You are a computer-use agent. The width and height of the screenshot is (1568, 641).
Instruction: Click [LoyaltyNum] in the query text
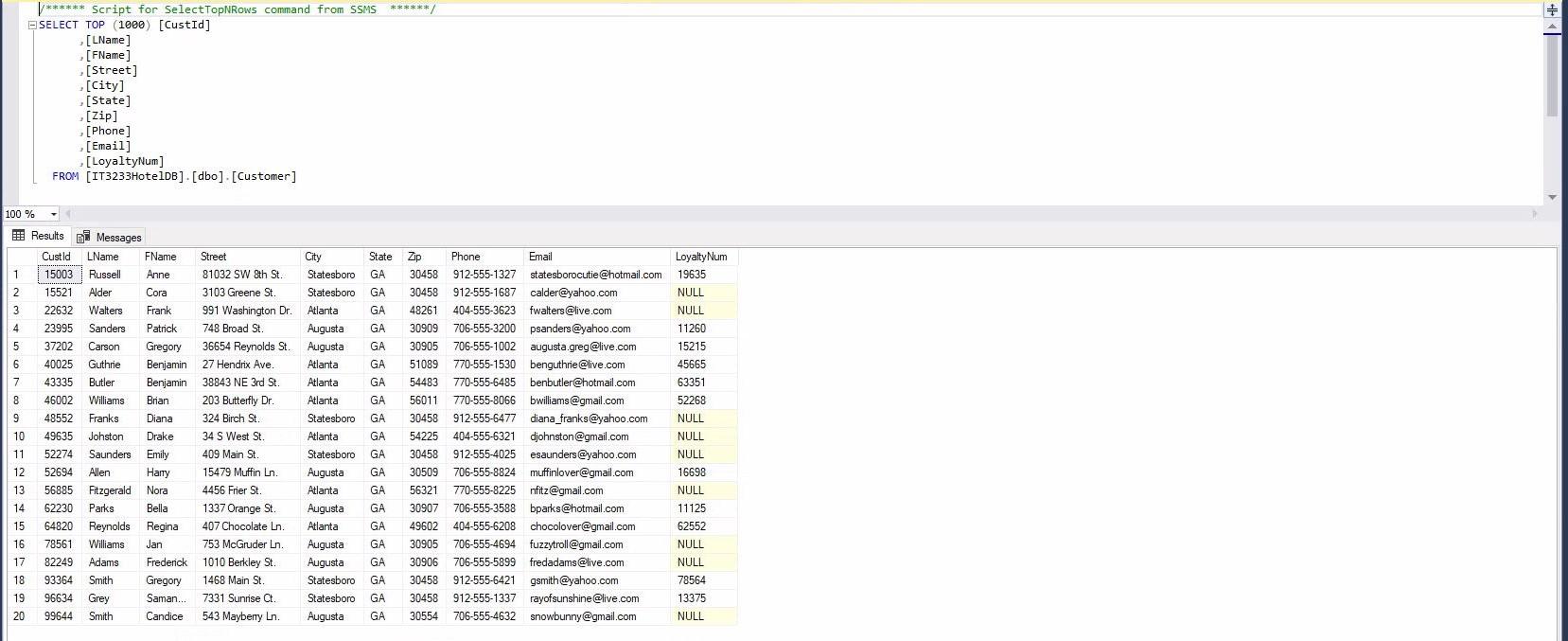pos(125,162)
